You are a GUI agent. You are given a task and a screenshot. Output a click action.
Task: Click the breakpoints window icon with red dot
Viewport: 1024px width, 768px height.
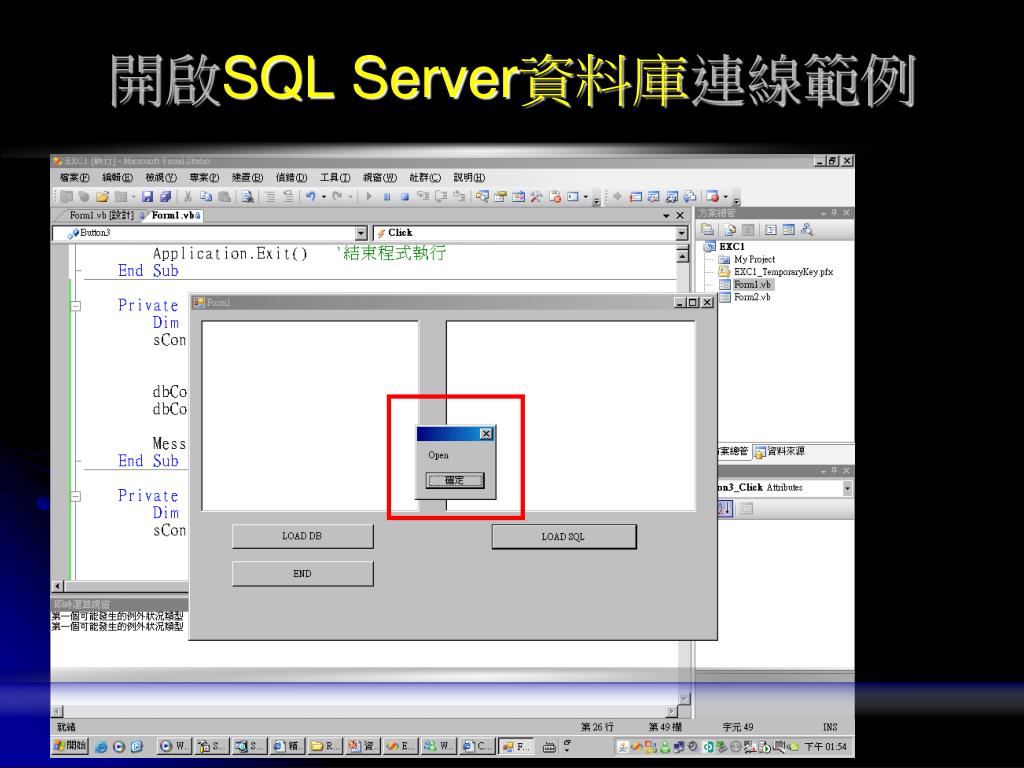pyautogui.click(x=712, y=197)
